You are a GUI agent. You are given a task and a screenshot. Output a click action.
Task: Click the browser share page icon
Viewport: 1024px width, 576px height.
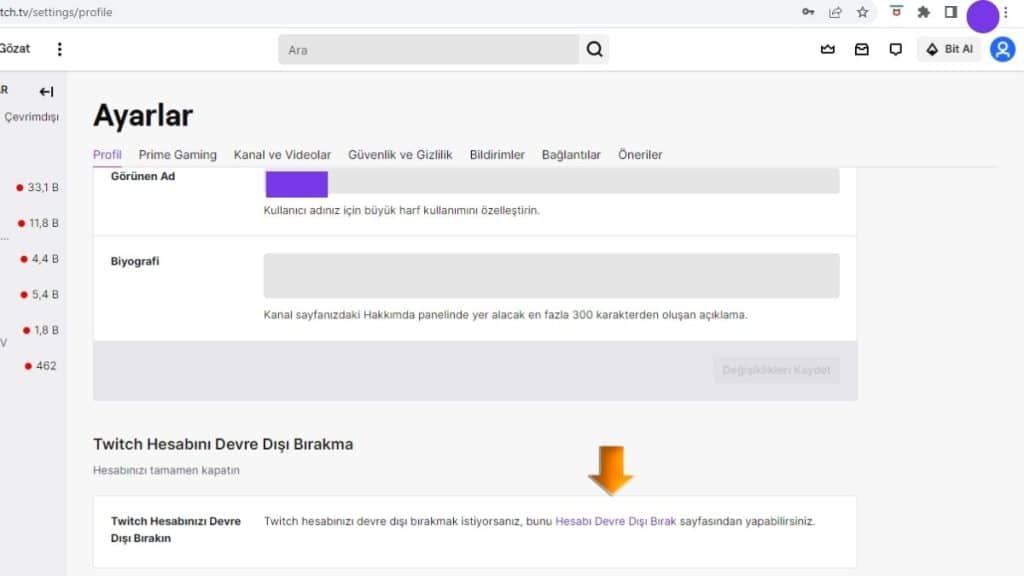(835, 12)
